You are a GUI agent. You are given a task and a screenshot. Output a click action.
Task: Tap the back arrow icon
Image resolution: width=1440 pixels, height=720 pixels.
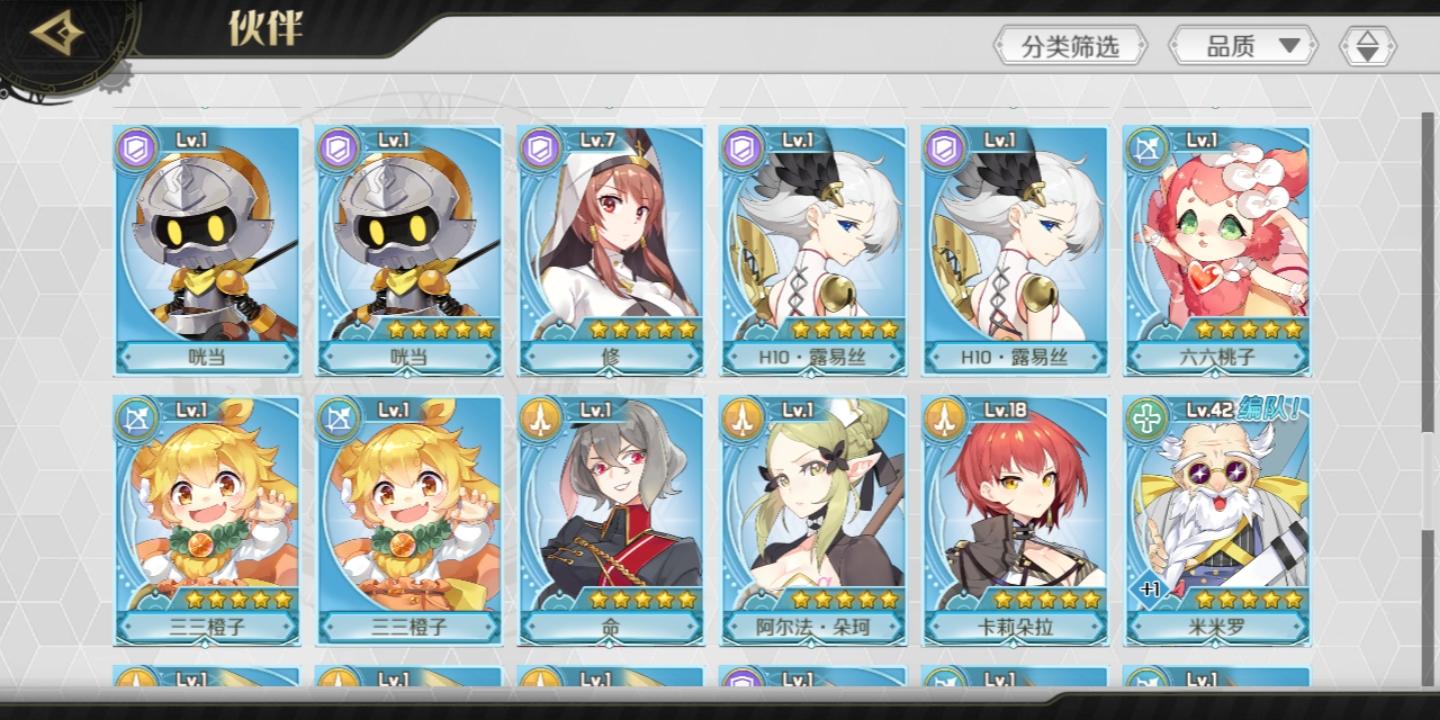pyautogui.click(x=55, y=35)
